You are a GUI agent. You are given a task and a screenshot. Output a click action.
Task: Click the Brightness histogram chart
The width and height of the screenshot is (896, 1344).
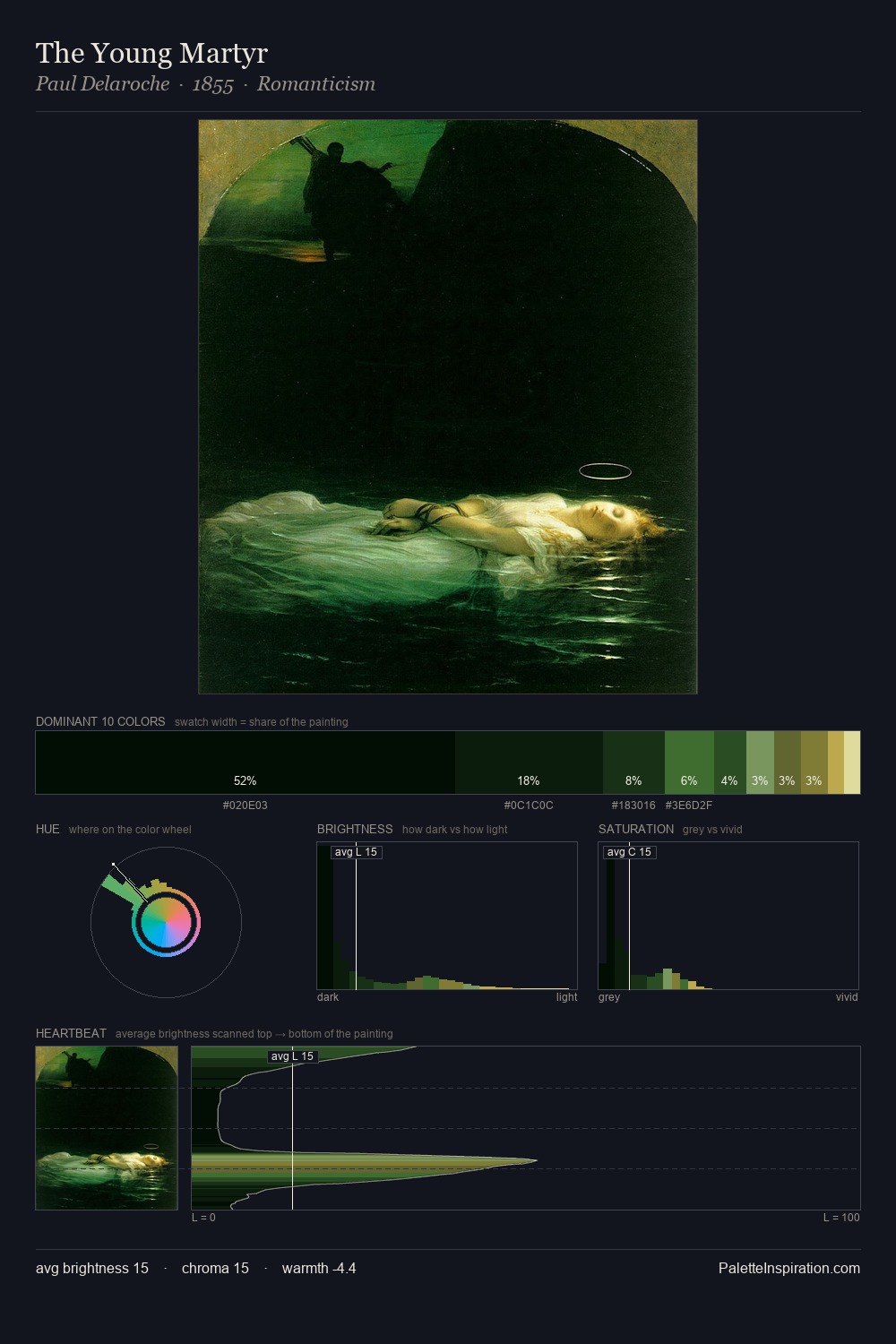click(447, 916)
